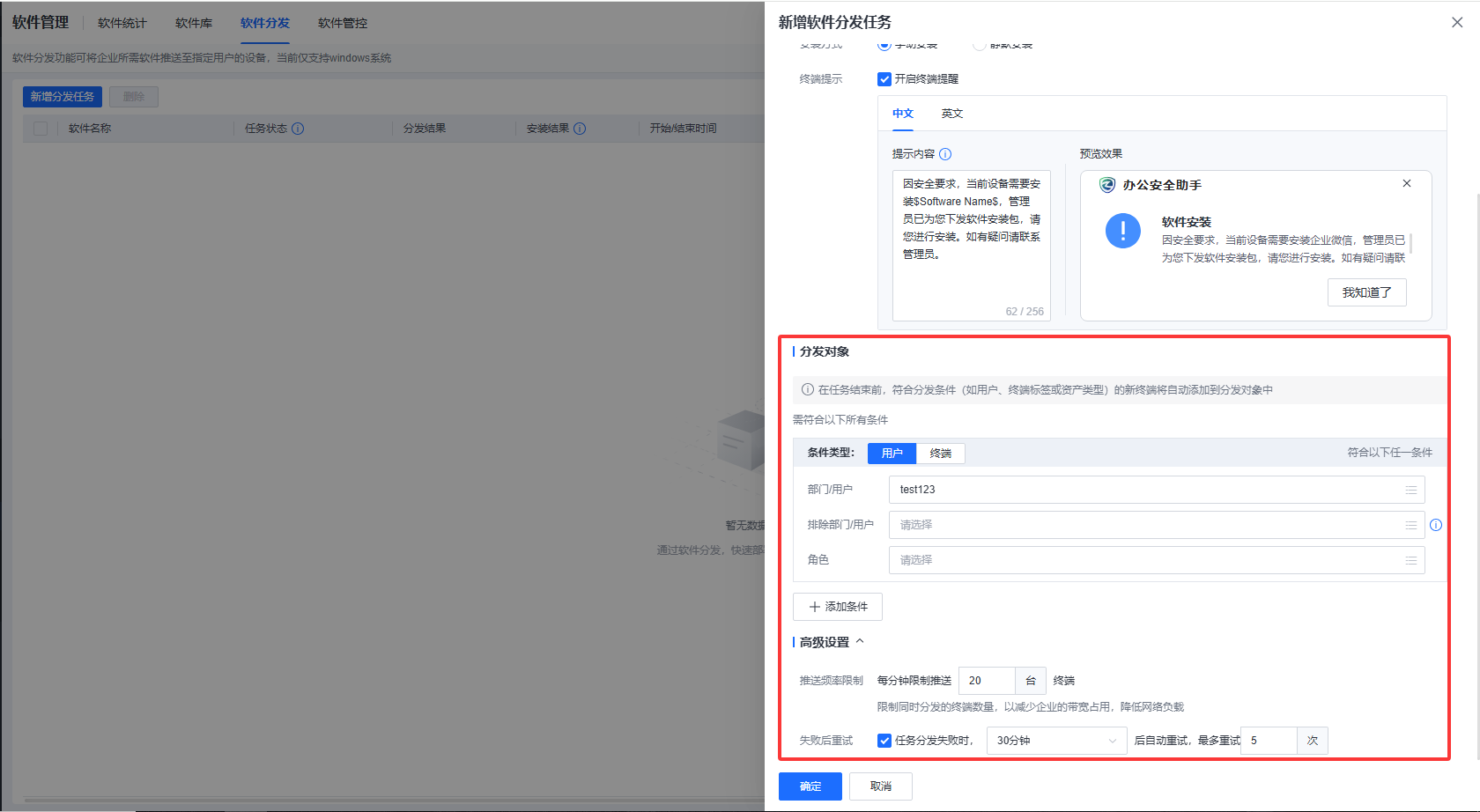The height and width of the screenshot is (812, 1480).
Task: Select the 终端 condition type
Action: (x=940, y=453)
